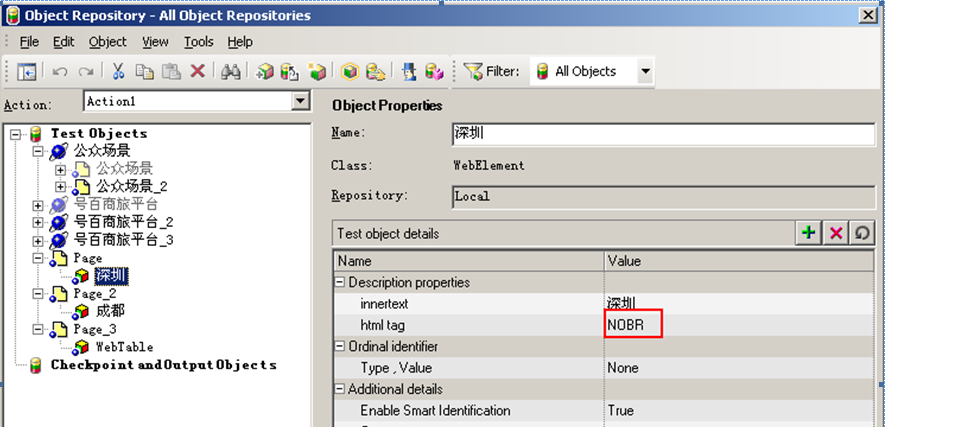954x427 pixels.
Task: Click Define New Test Object icon
Action: (316, 71)
